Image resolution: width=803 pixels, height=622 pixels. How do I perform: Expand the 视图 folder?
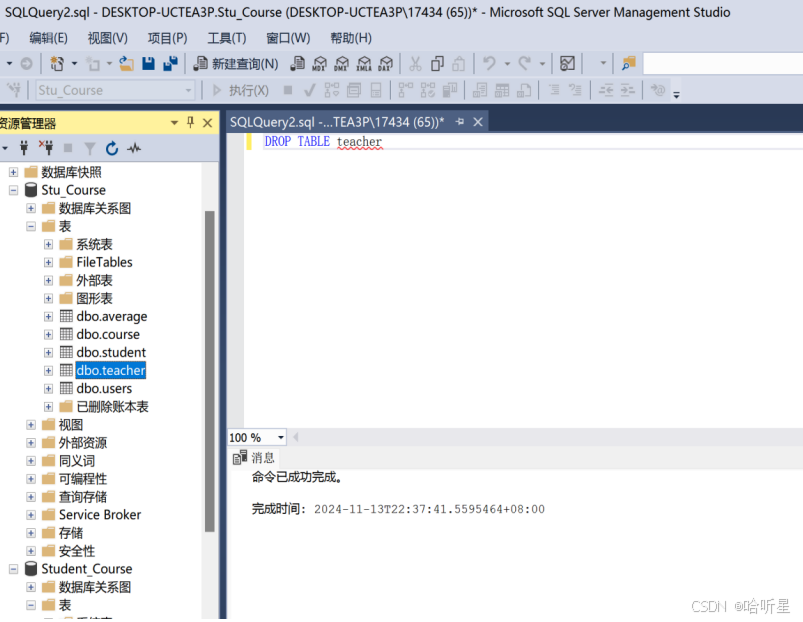[31, 425]
